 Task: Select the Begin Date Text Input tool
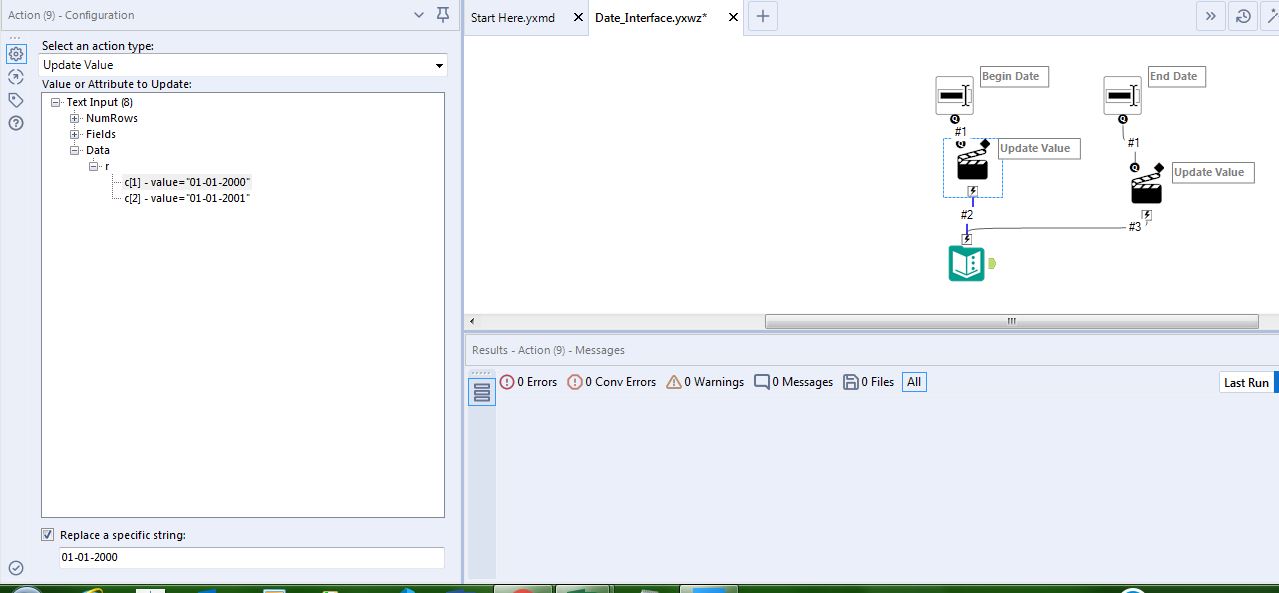[x=953, y=94]
